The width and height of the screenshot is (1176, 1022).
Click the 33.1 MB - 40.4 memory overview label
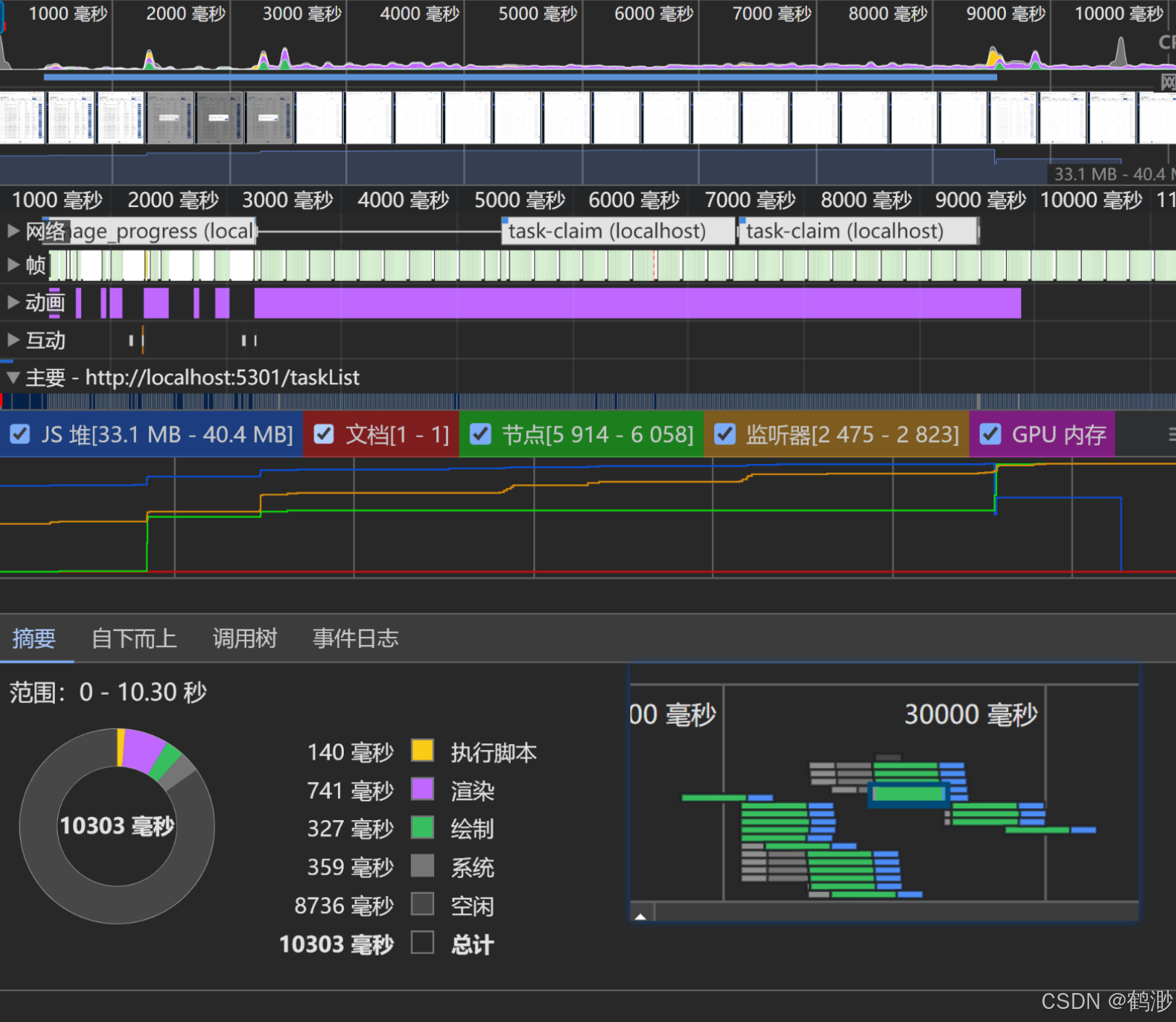[x=1113, y=174]
